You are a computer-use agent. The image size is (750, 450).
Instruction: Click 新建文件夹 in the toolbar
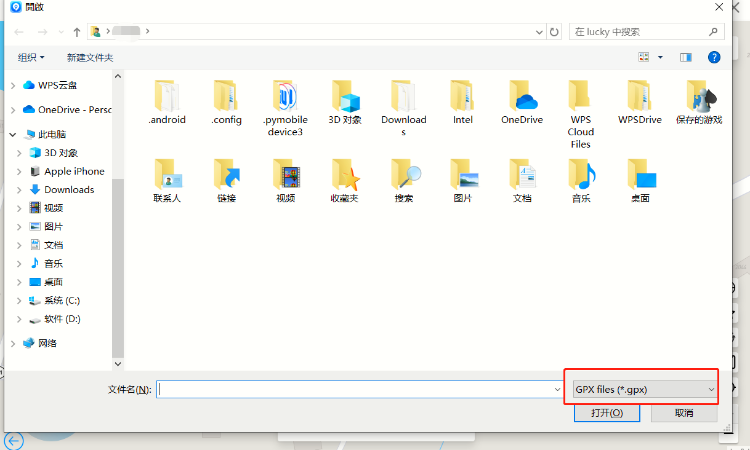pos(90,57)
